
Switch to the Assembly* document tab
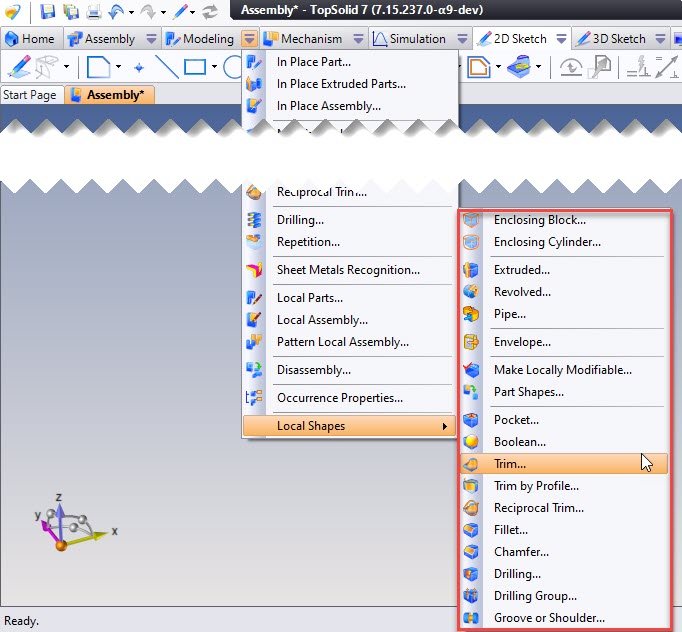[x=109, y=95]
